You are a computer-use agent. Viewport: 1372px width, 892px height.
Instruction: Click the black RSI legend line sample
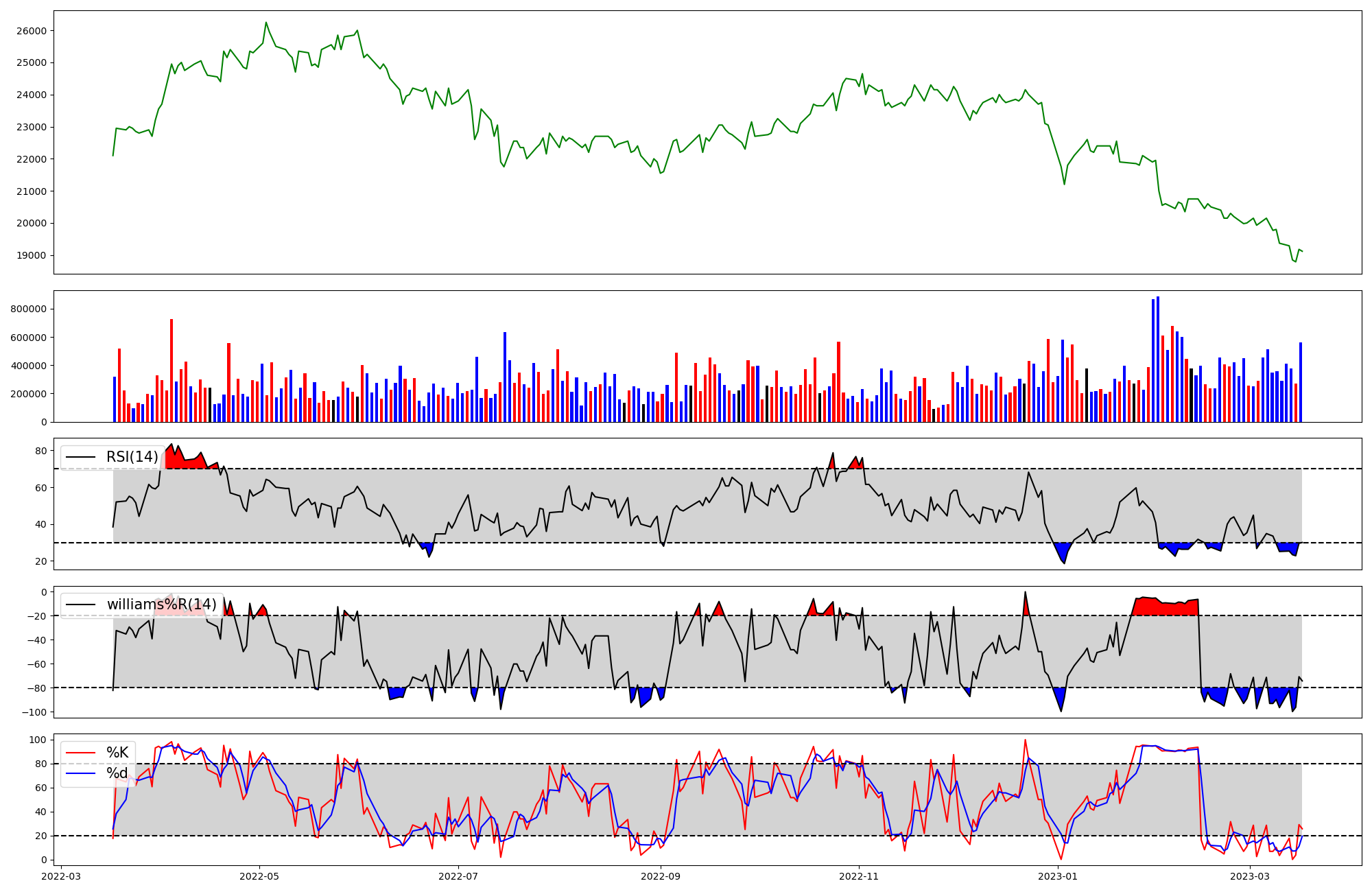80,457
